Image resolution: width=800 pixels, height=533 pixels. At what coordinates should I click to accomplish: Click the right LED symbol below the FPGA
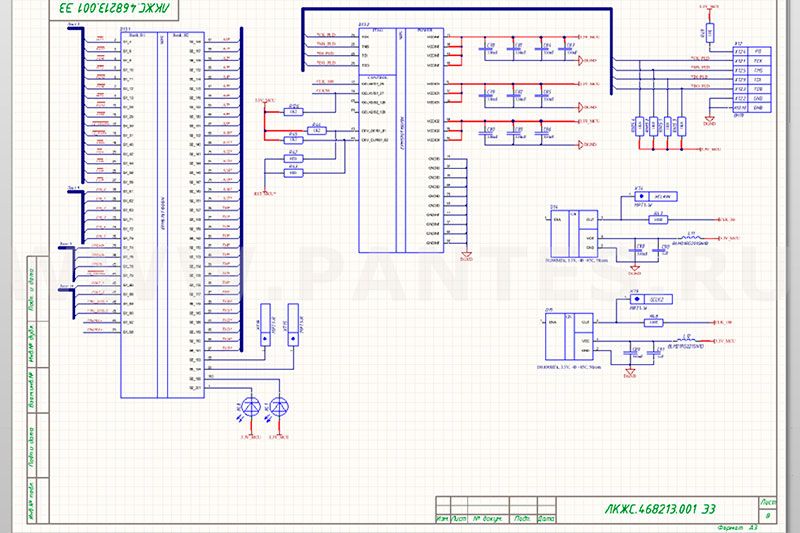[278, 406]
